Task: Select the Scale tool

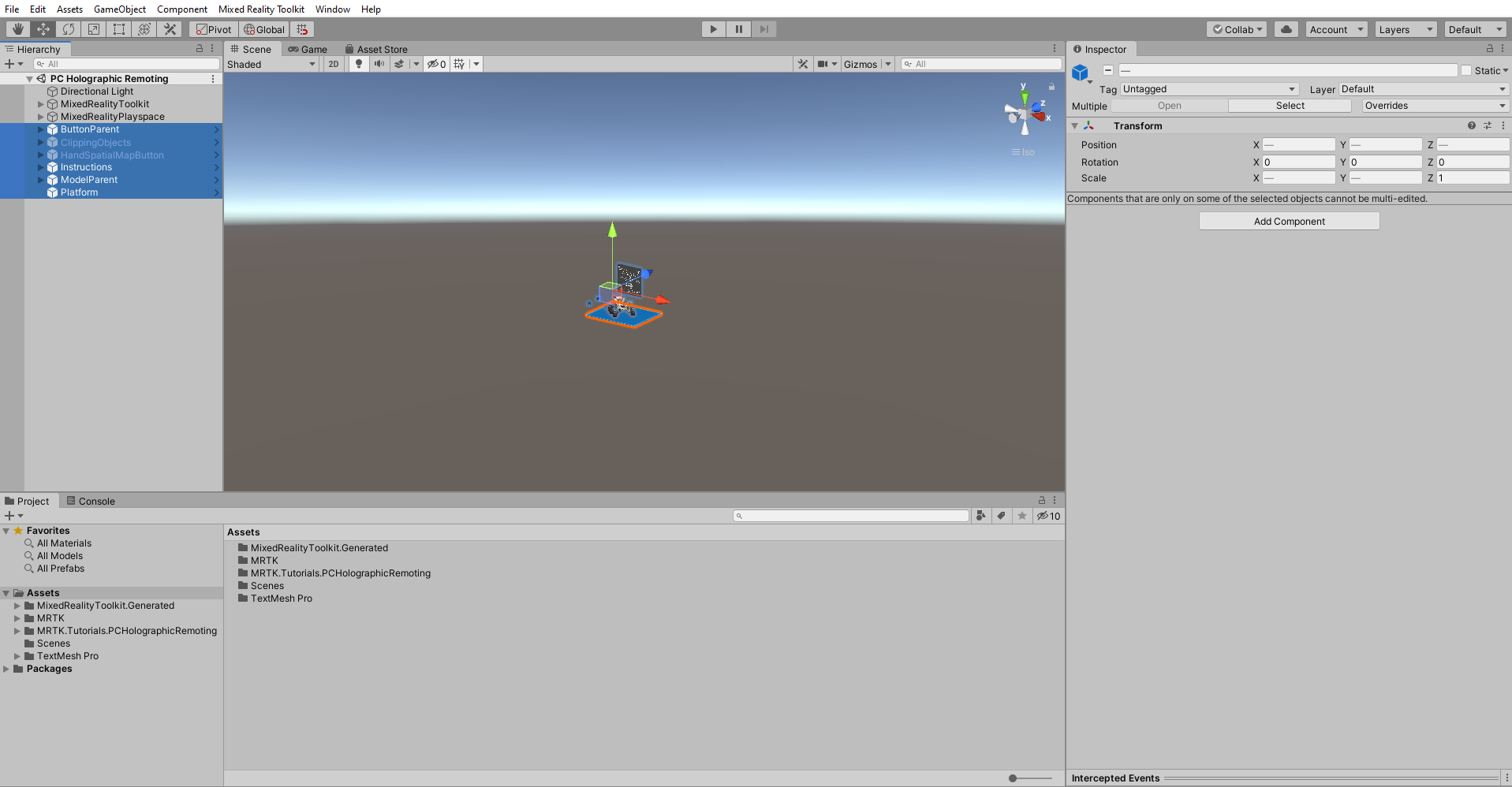Action: (94, 29)
